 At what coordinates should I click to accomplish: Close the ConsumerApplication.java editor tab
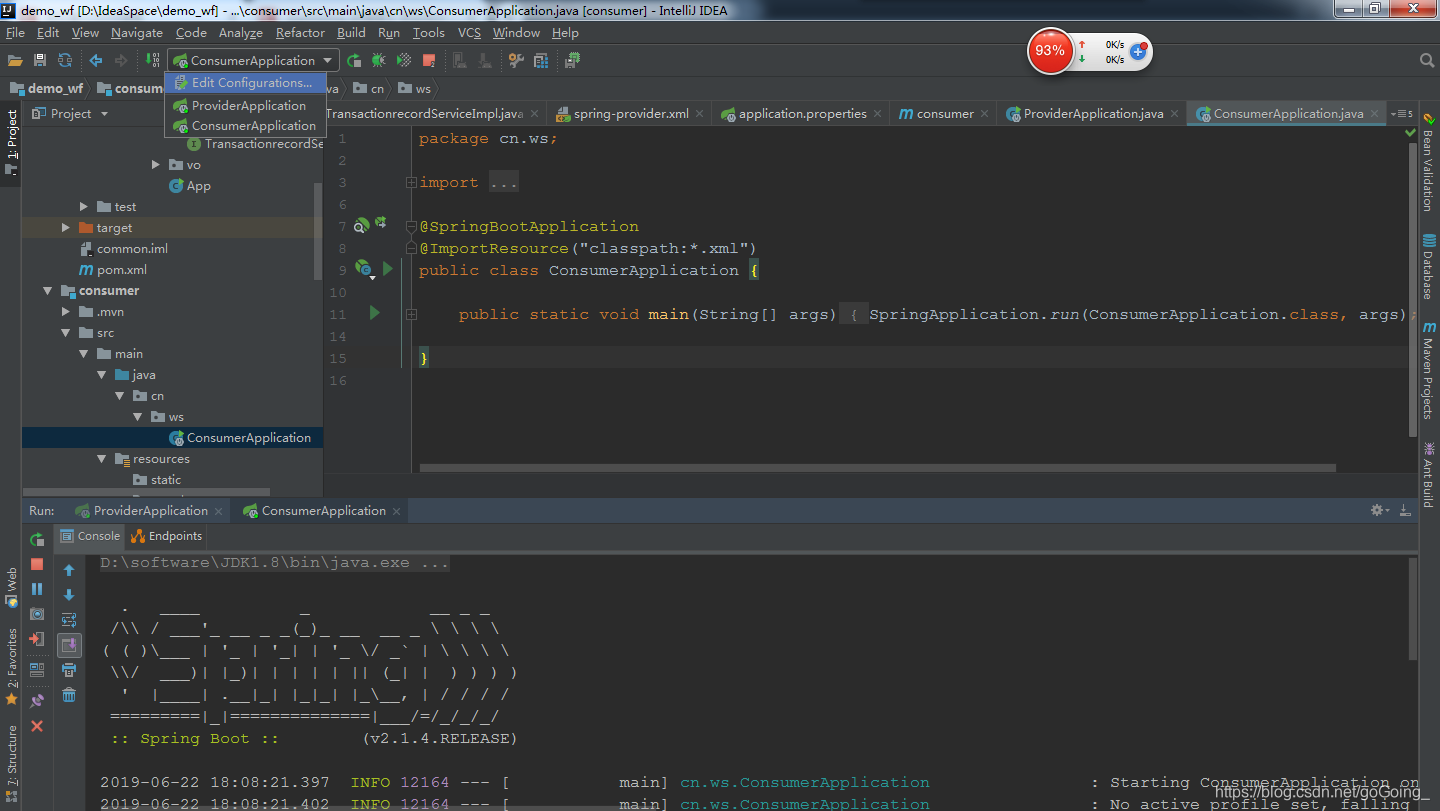pos(1376,114)
